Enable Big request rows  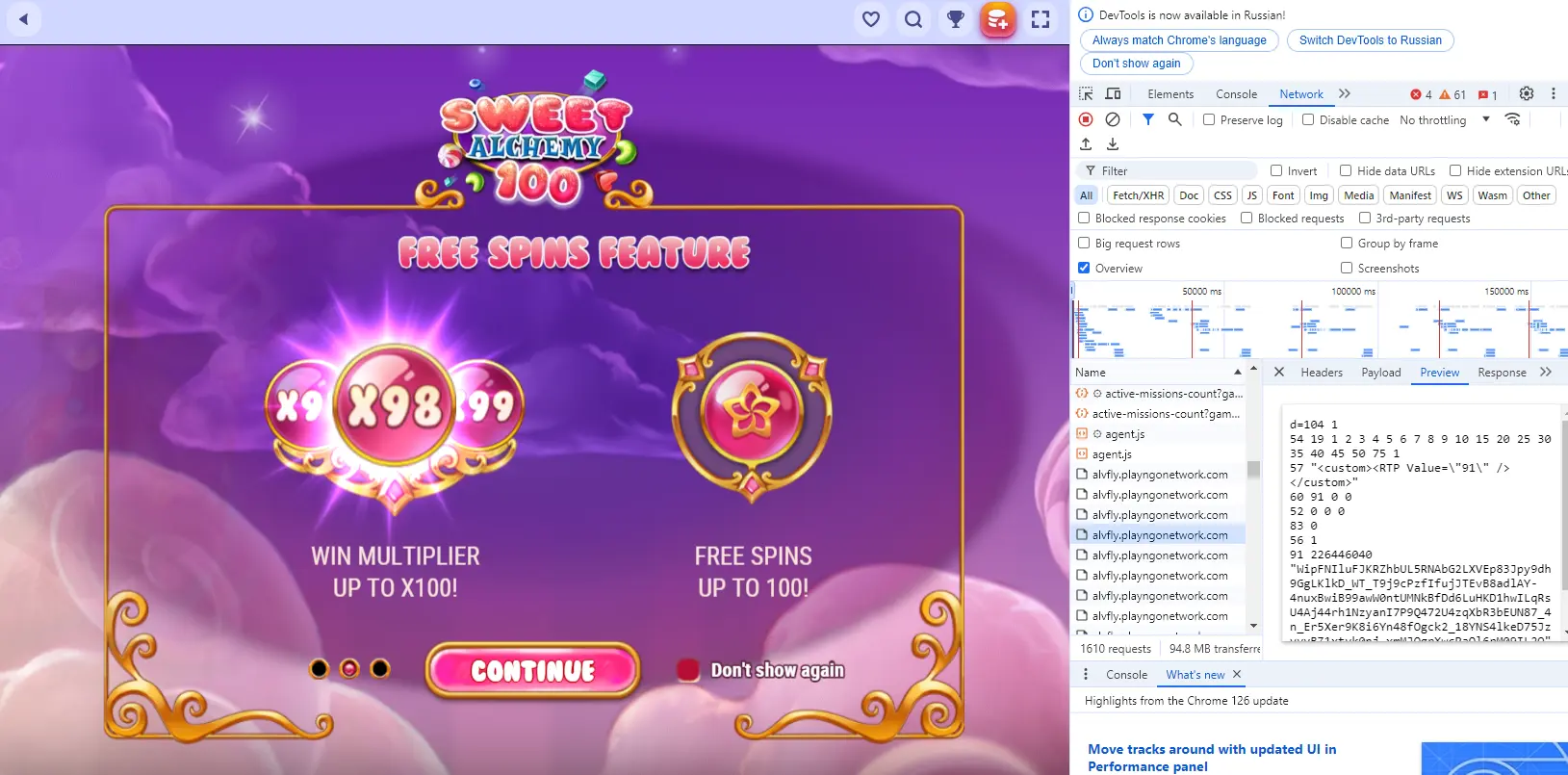[1084, 243]
